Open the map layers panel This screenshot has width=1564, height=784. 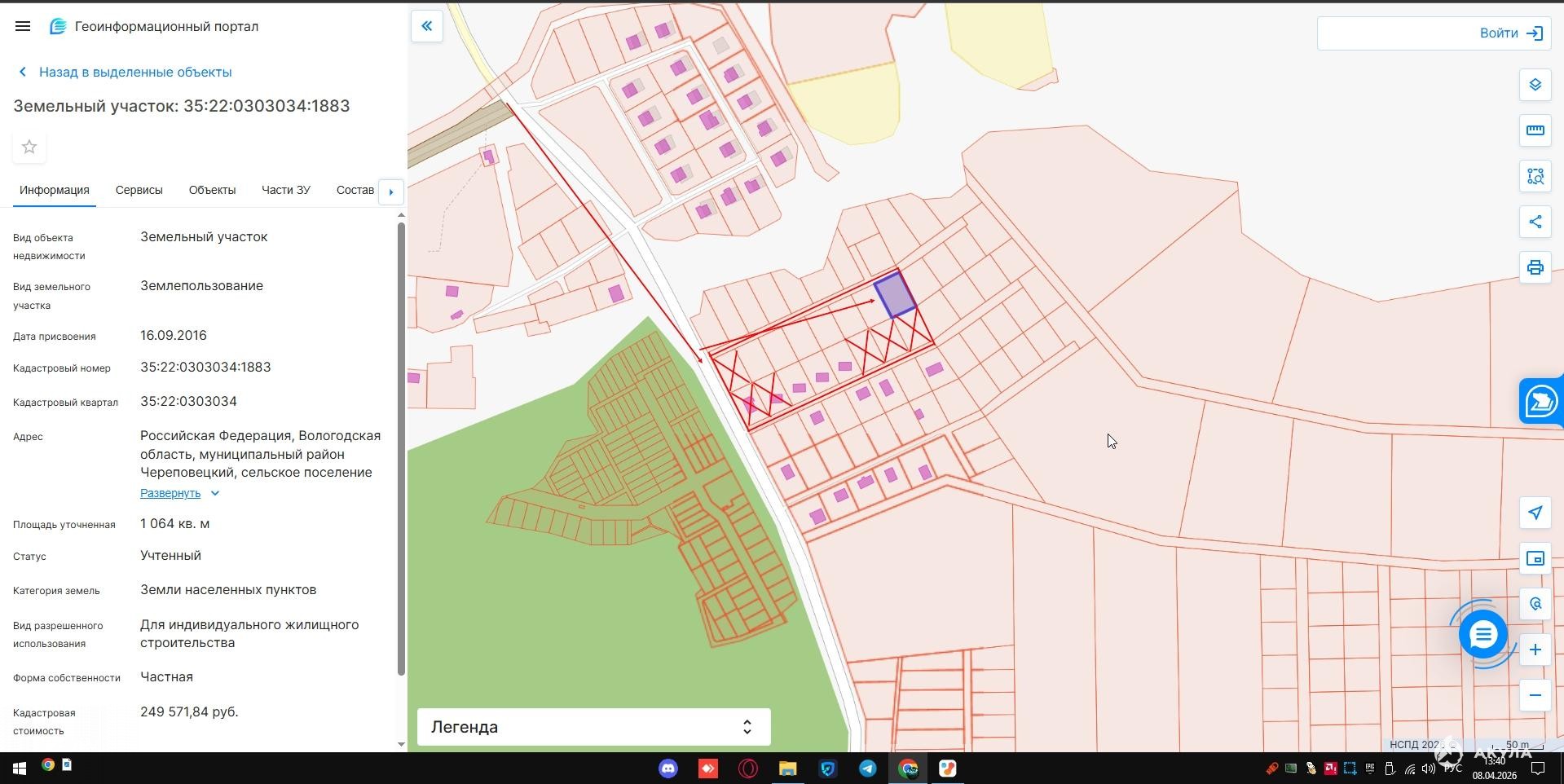[x=1535, y=85]
